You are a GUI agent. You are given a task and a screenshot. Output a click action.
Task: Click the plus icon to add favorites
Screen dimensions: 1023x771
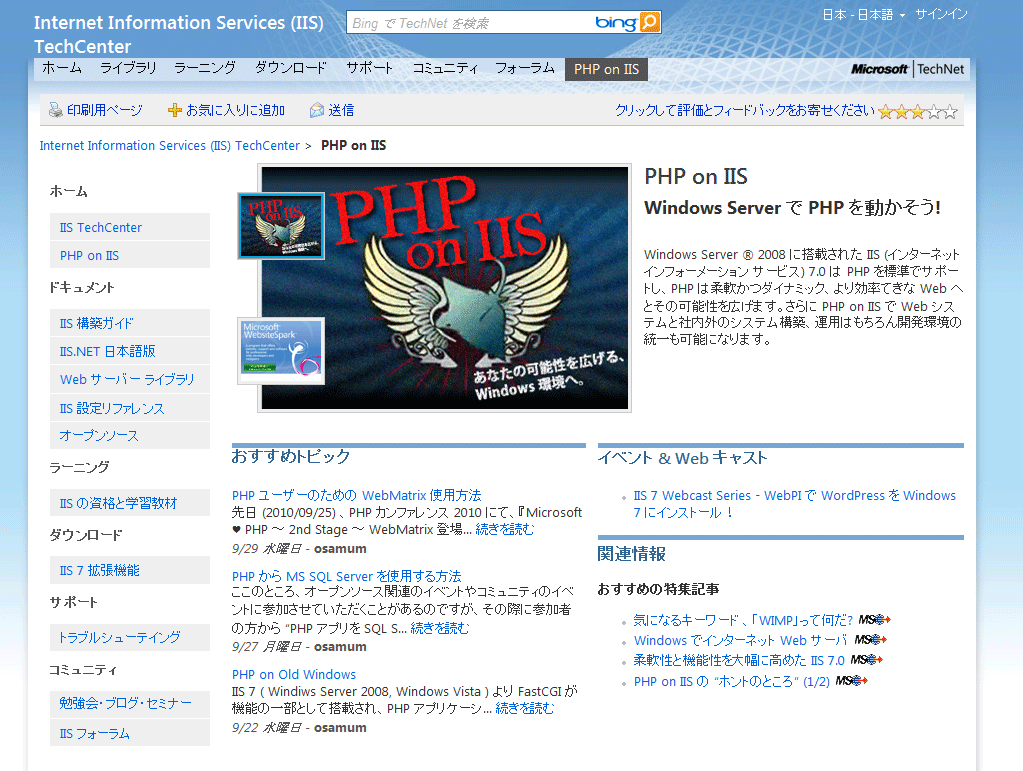174,110
